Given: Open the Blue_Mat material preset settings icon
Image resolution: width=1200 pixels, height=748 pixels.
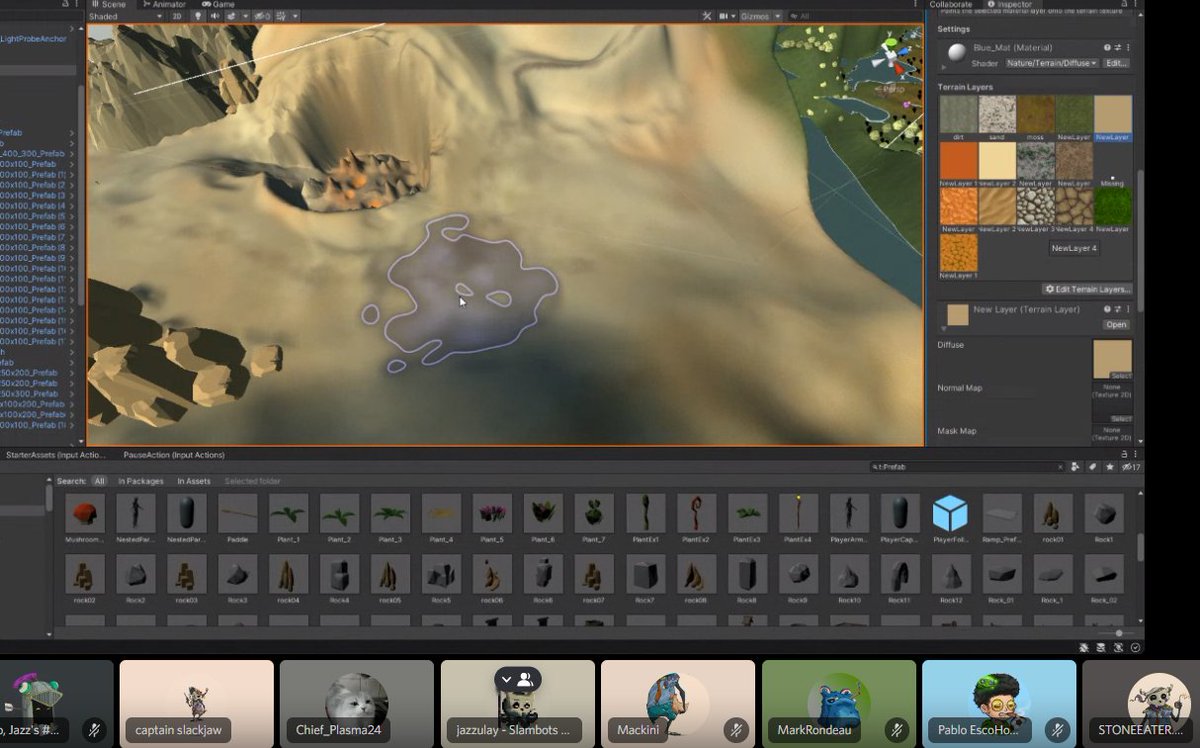Looking at the screenshot, I should click(1118, 48).
